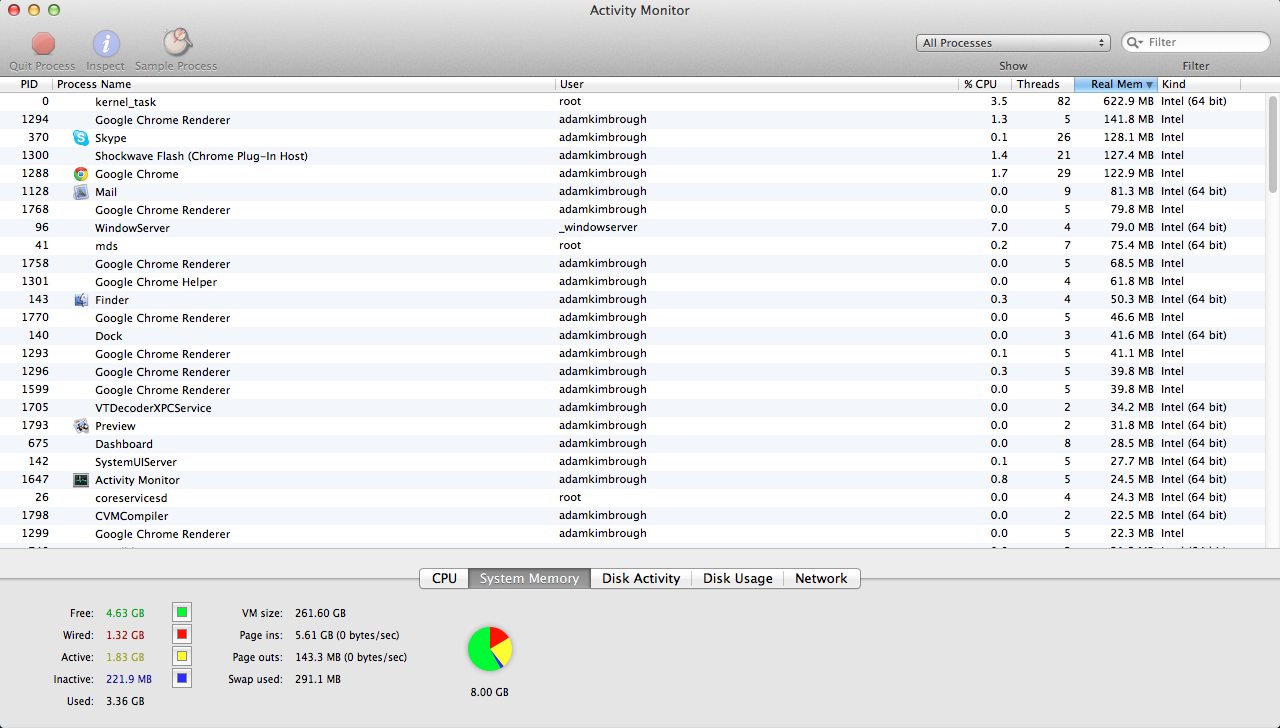Open the All Processes show dropdown
The width and height of the screenshot is (1280, 728).
pyautogui.click(x=1013, y=43)
